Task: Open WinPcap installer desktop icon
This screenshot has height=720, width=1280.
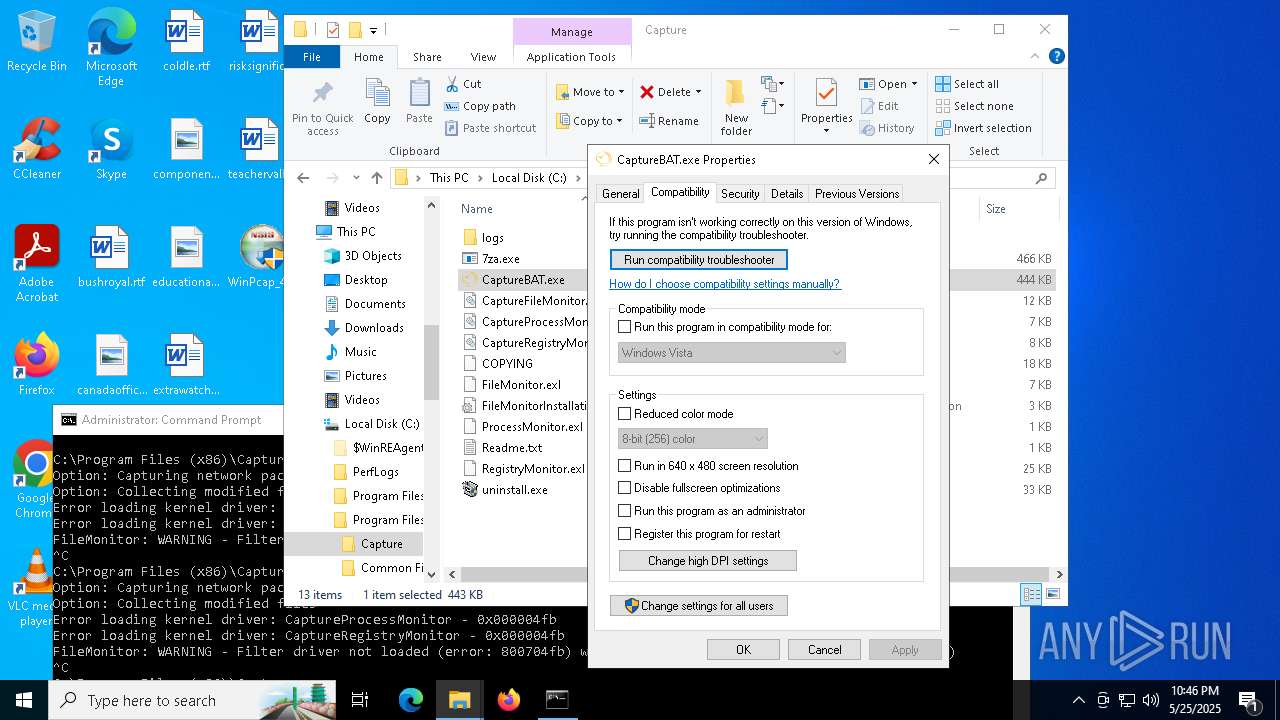Action: point(259,257)
